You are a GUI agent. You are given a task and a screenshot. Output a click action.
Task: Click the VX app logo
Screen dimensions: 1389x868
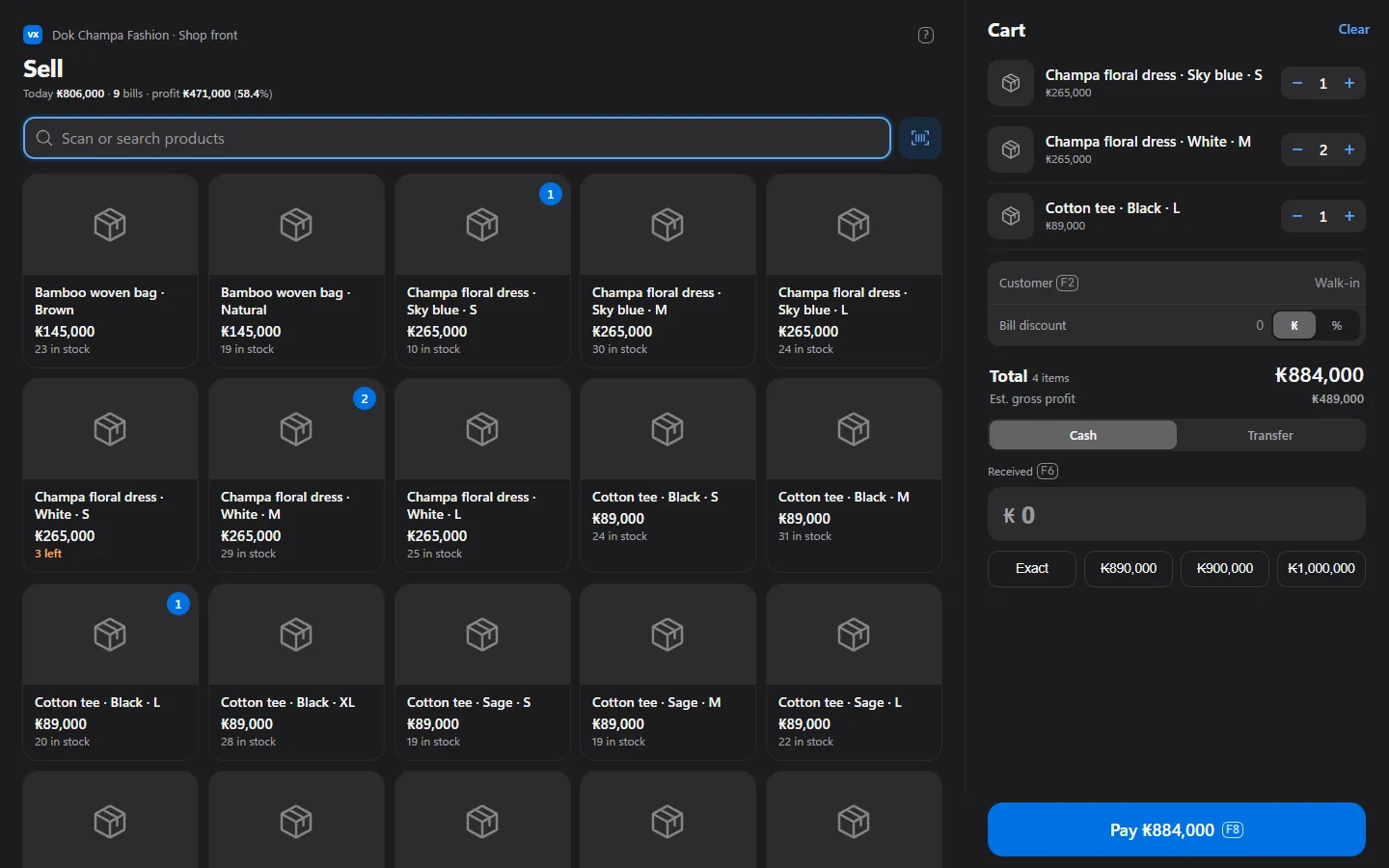[x=33, y=35]
